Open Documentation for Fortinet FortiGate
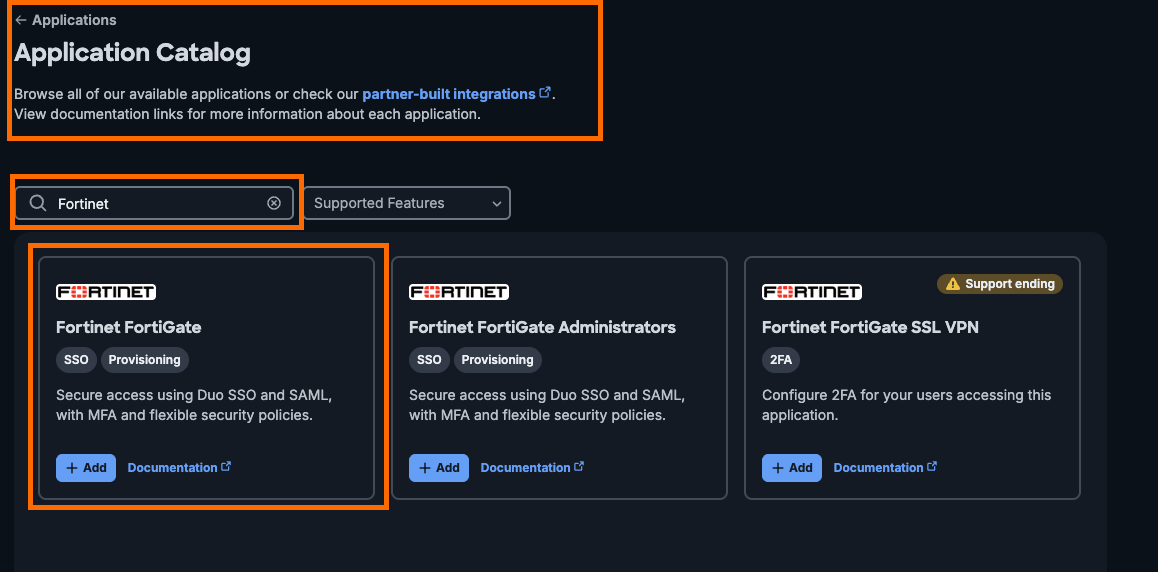The width and height of the screenshot is (1158, 572). (x=179, y=468)
